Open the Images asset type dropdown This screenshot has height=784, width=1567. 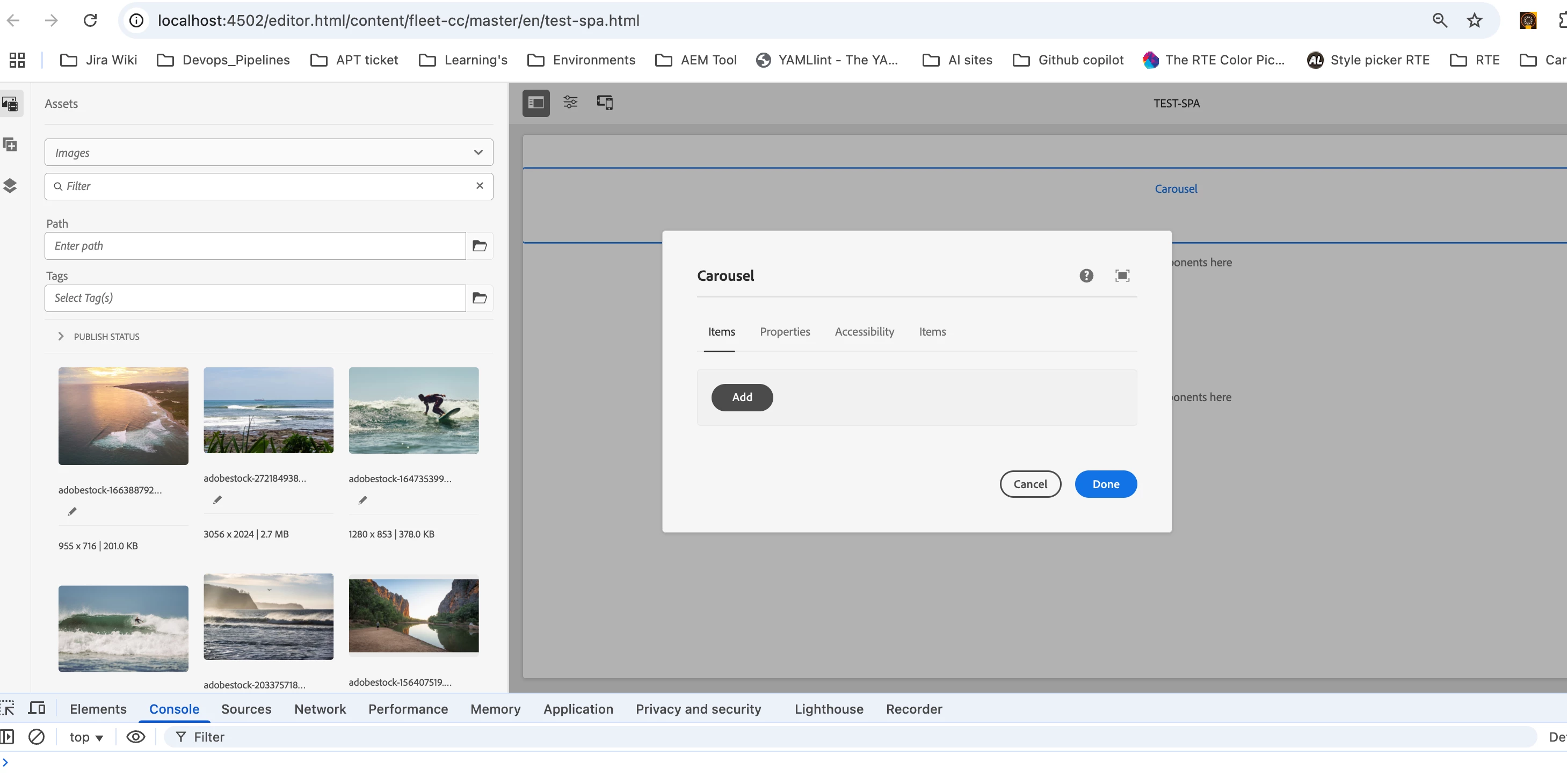pyautogui.click(x=269, y=152)
